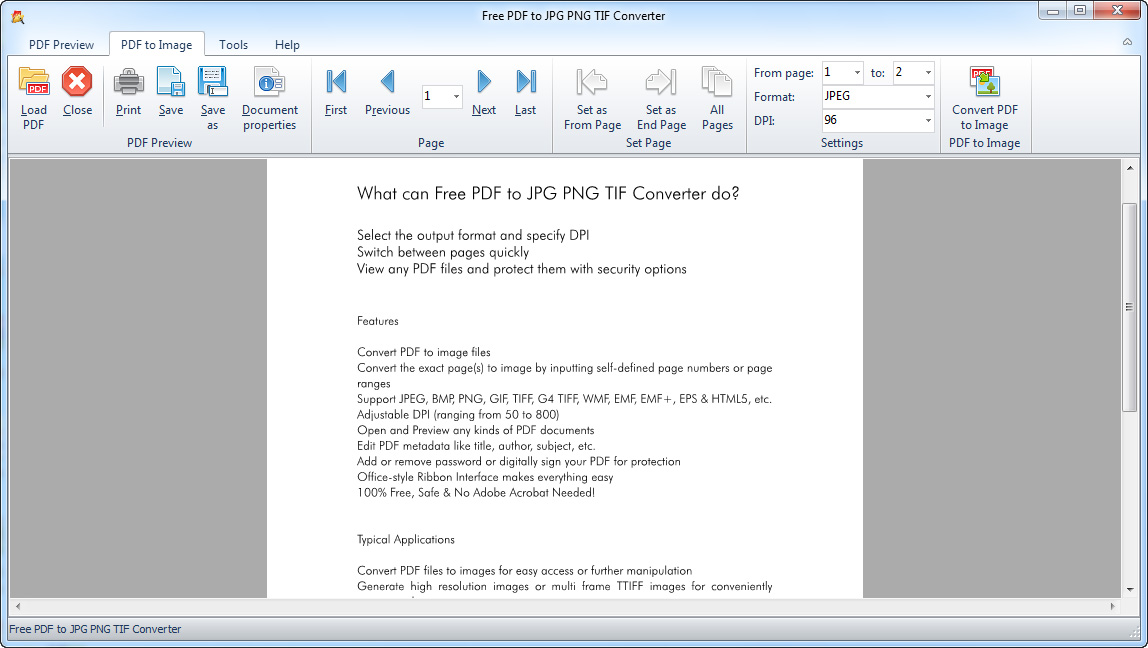
Task: Print the PDF with the printer icon
Action: coord(128,81)
